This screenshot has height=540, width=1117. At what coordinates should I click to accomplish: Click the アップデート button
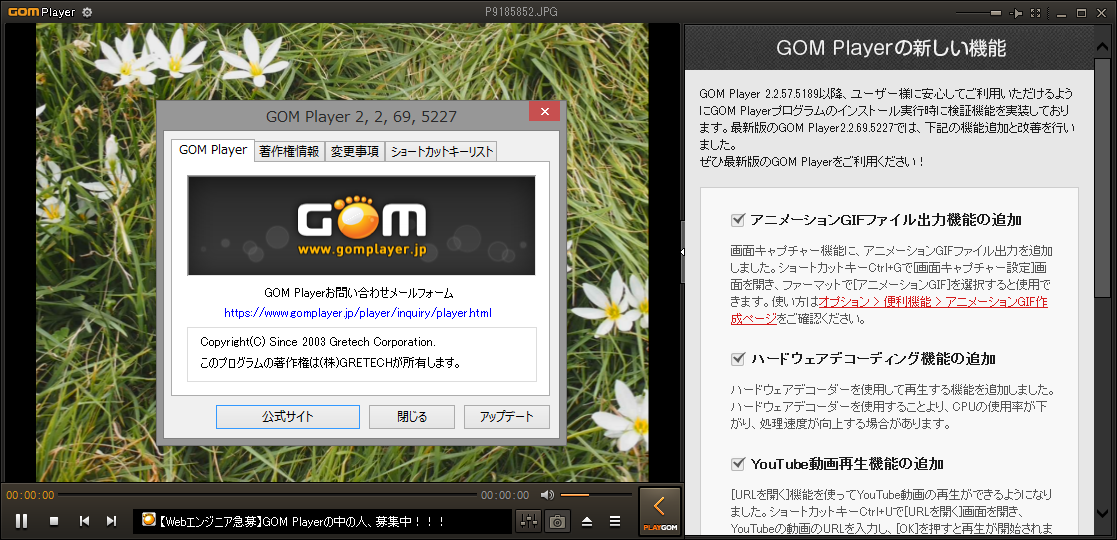(506, 417)
